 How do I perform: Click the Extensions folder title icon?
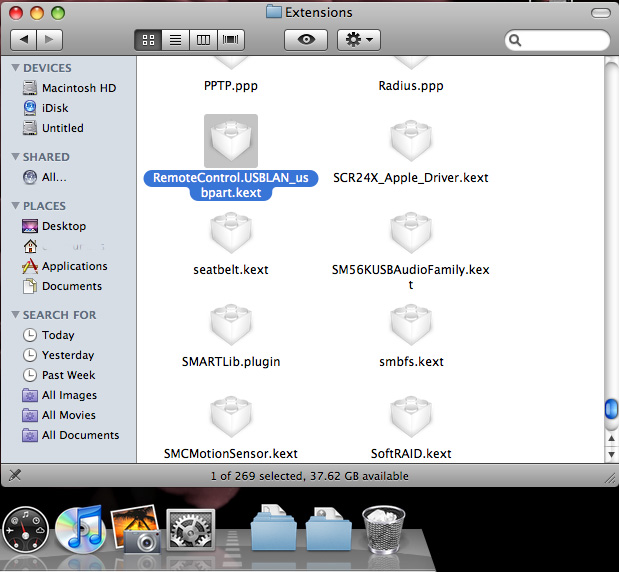tap(274, 11)
